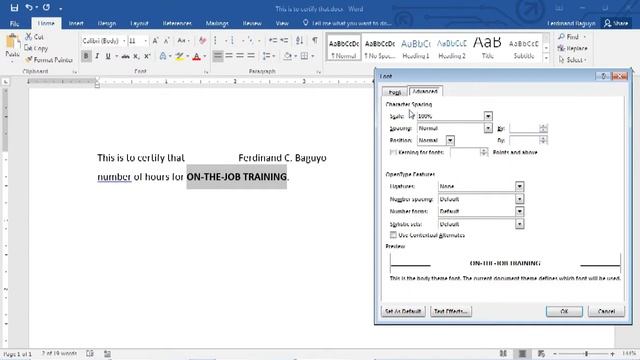Switch to the Design ribbon tab

(x=107, y=23)
